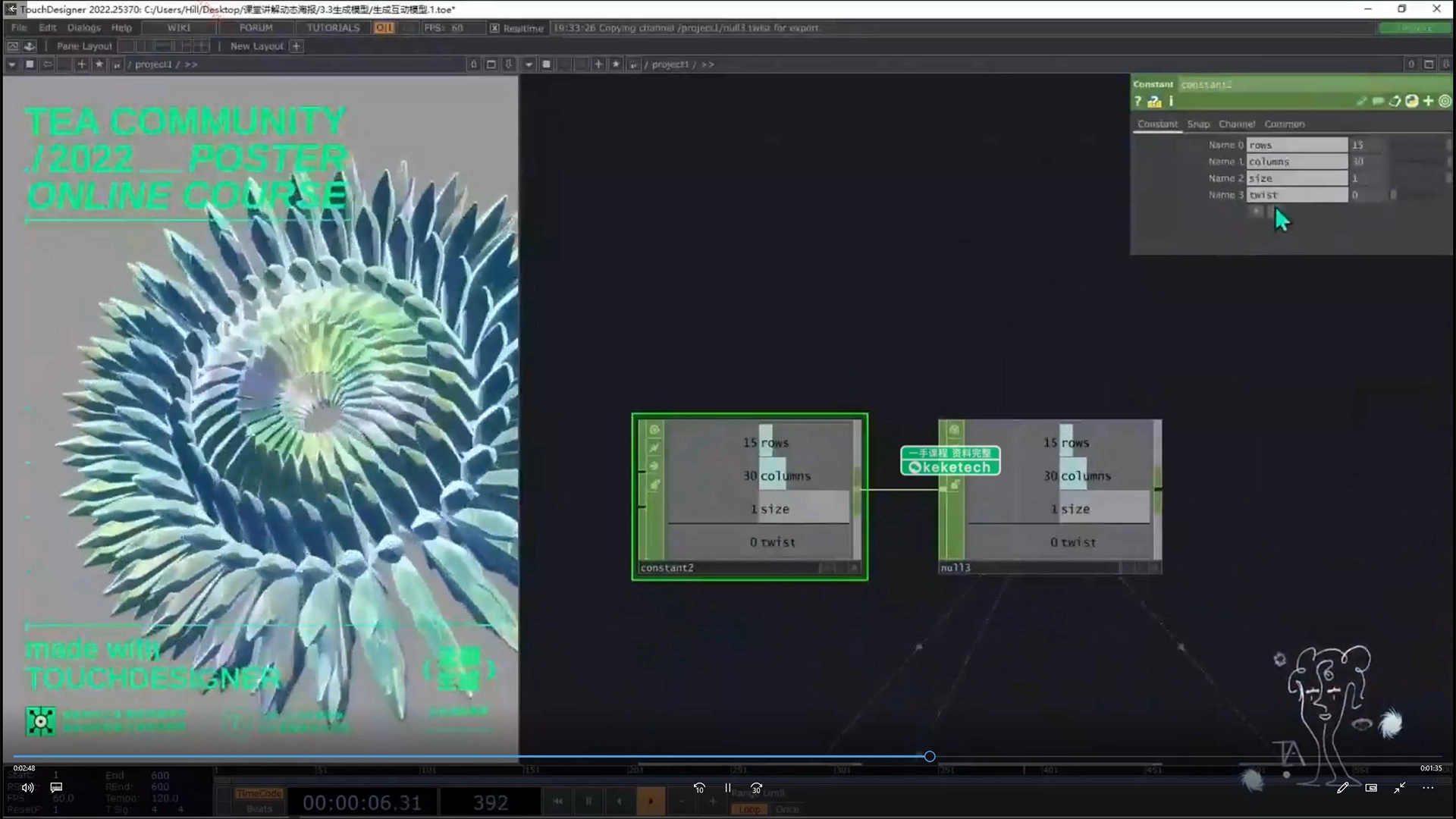The height and width of the screenshot is (819, 1456).
Task: Toggle the power on/off button in top bar
Action: pyautogui.click(x=384, y=28)
